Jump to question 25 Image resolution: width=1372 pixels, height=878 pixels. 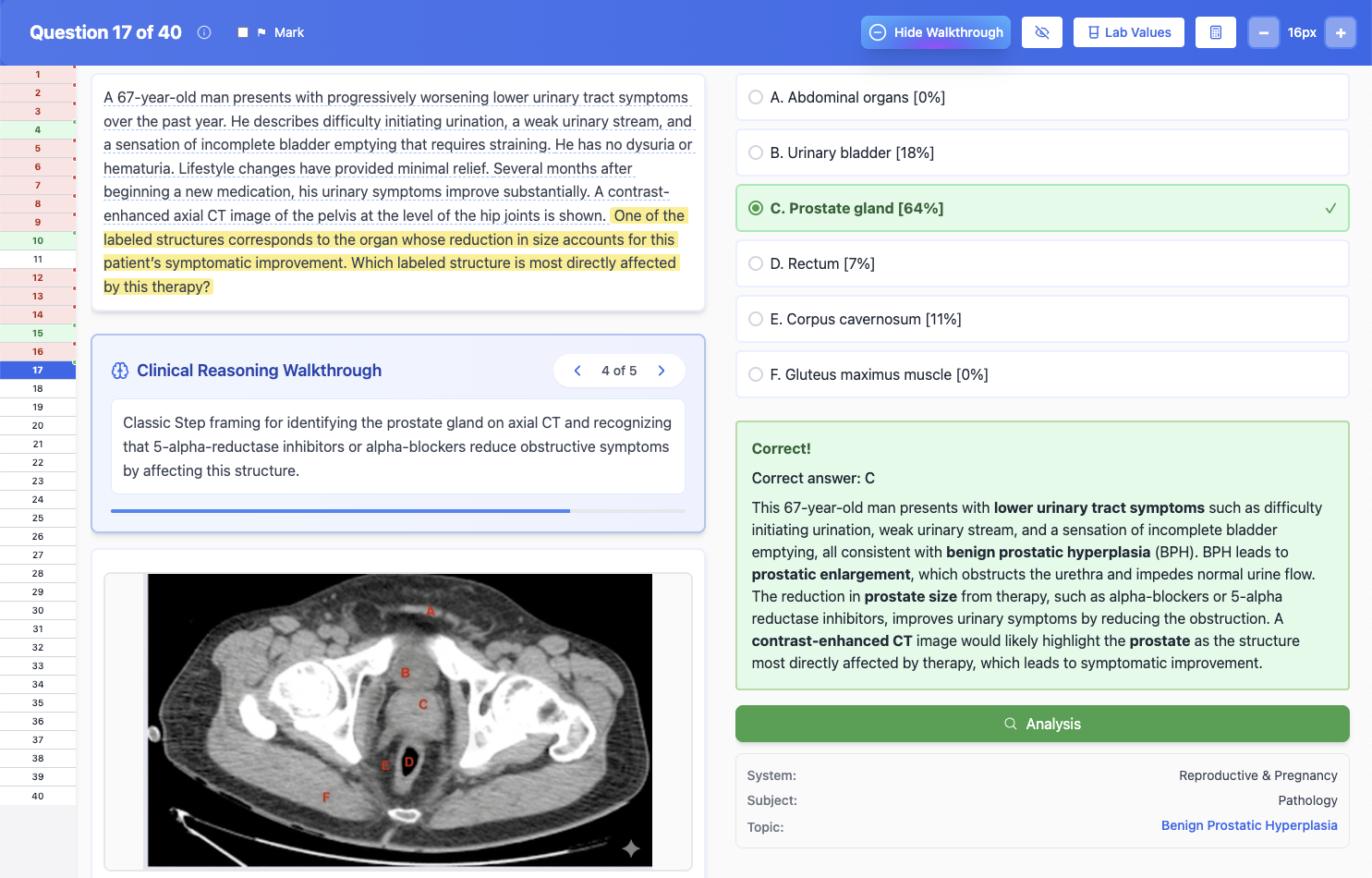coord(38,518)
